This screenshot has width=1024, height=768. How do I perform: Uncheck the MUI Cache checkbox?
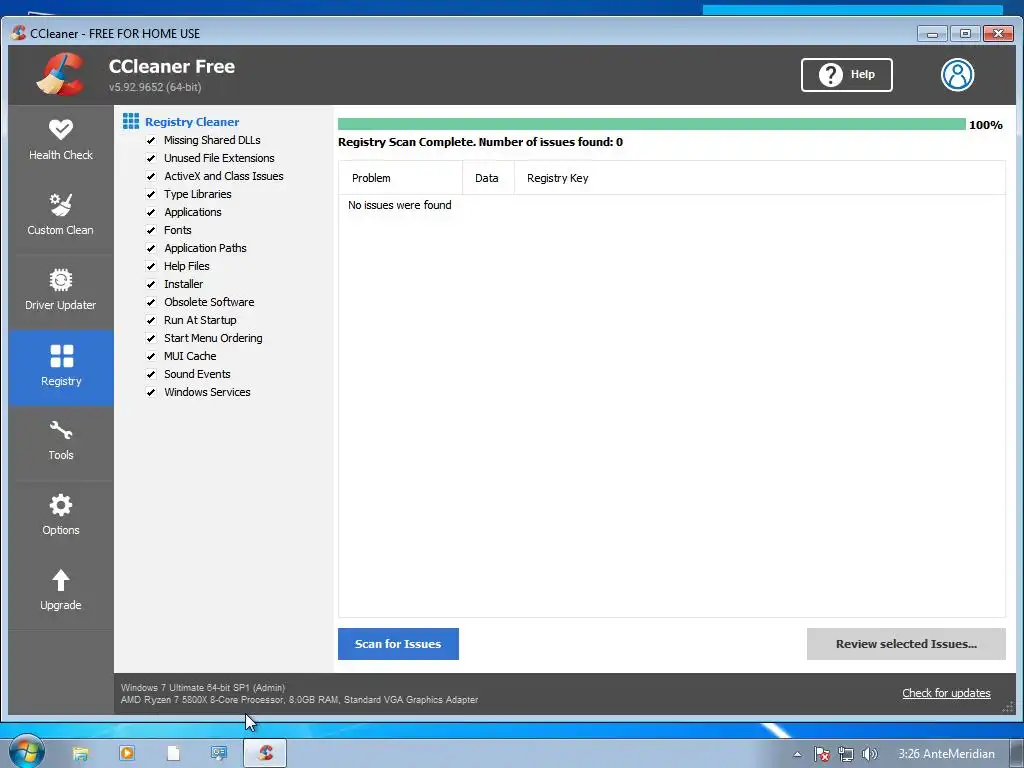tap(151, 356)
